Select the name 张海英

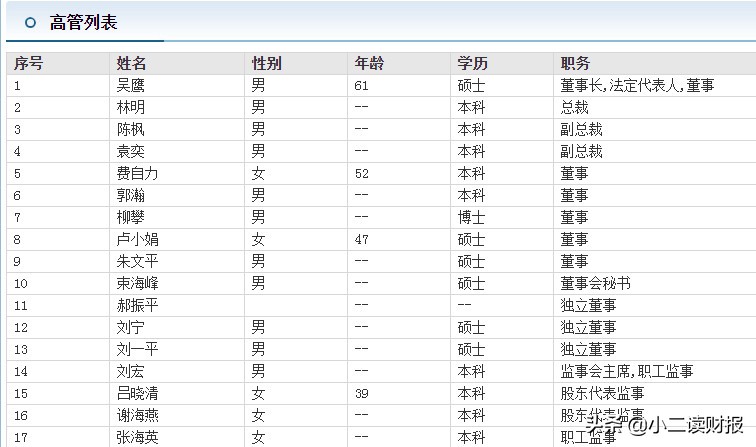tap(137, 437)
